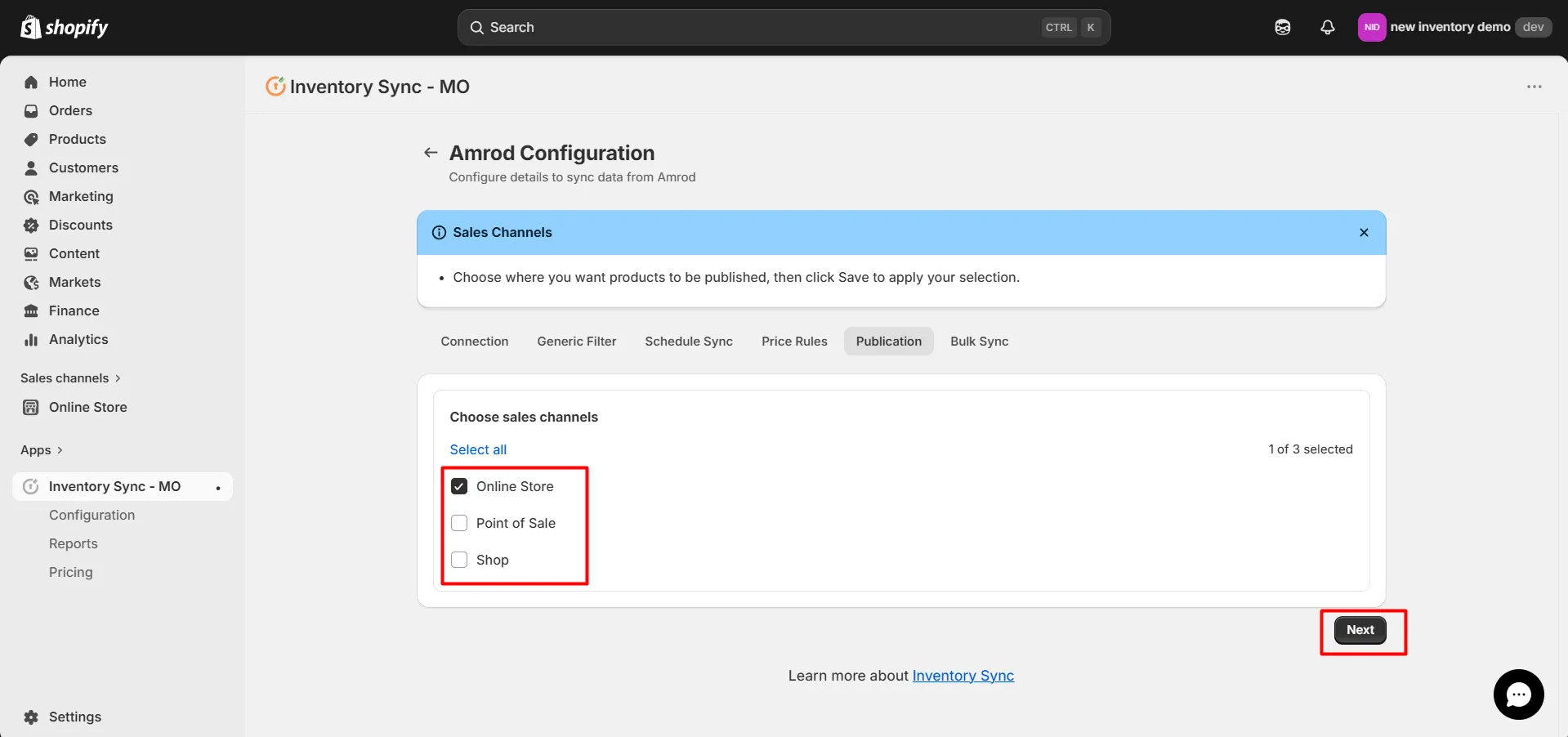Screen dimensions: 1568x737
Task: Open Settings via the gear icon
Action: pyautogui.click(x=74, y=717)
